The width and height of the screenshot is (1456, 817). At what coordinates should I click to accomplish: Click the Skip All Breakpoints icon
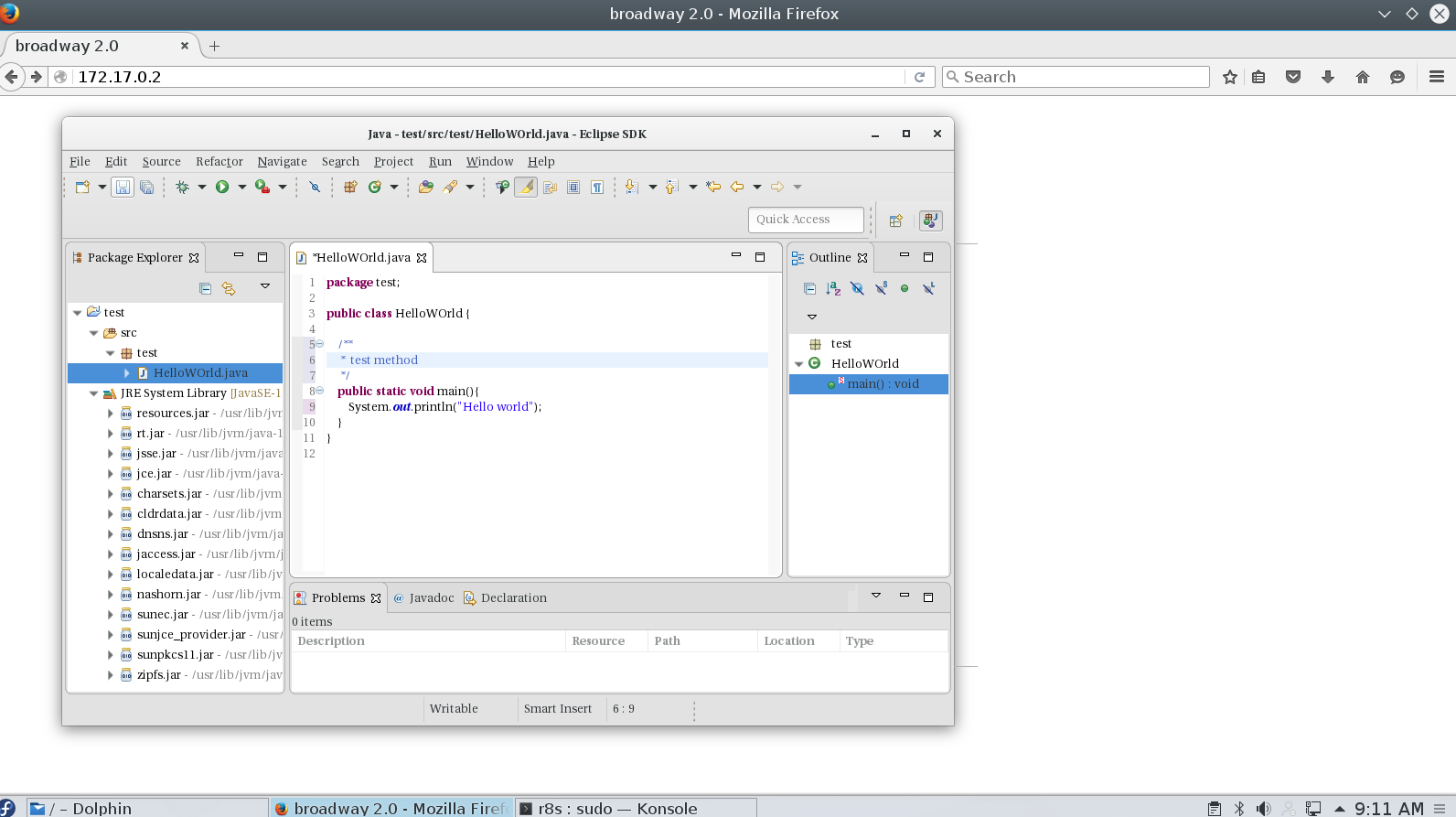[315, 187]
